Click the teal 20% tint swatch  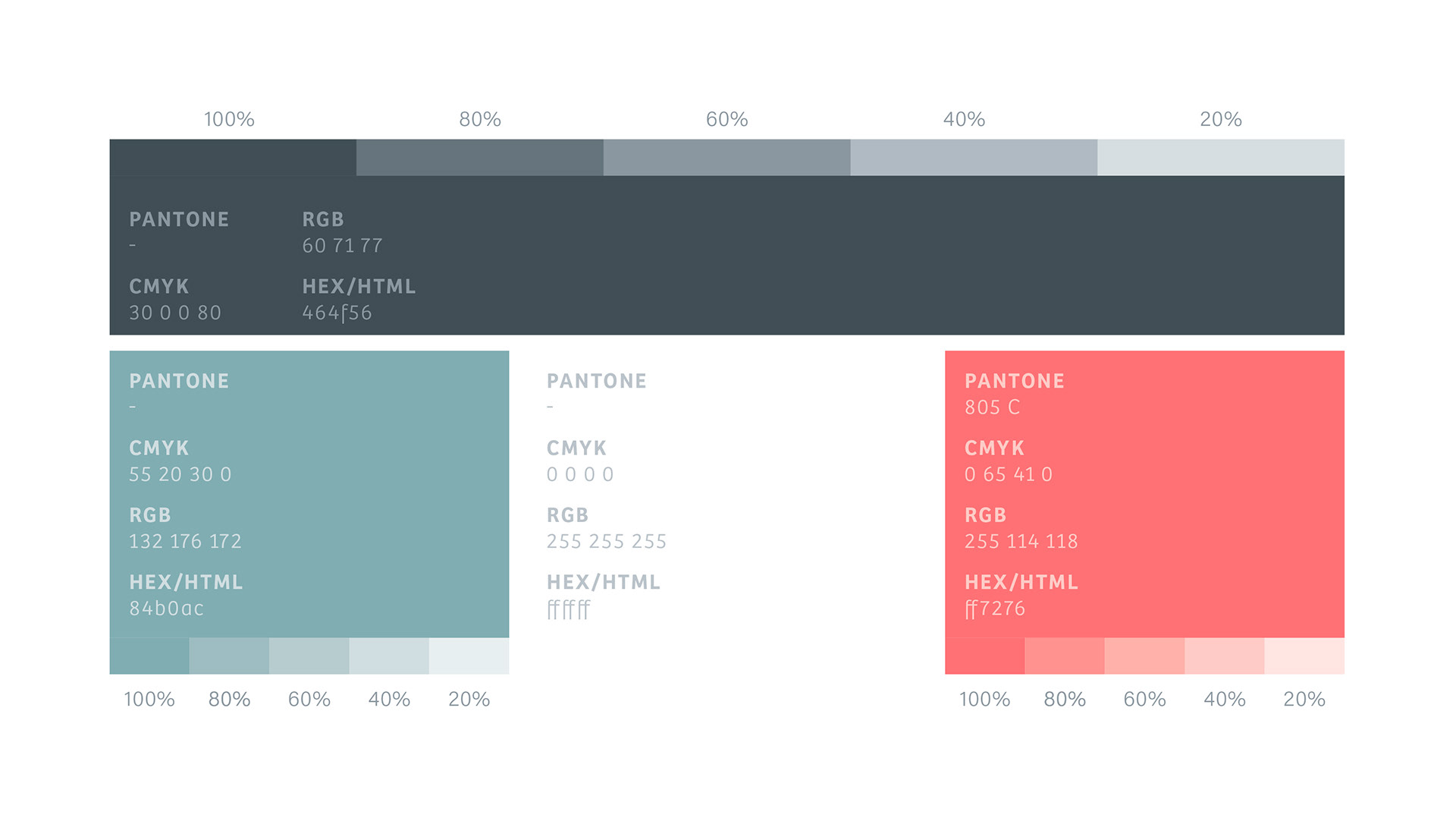point(469,656)
